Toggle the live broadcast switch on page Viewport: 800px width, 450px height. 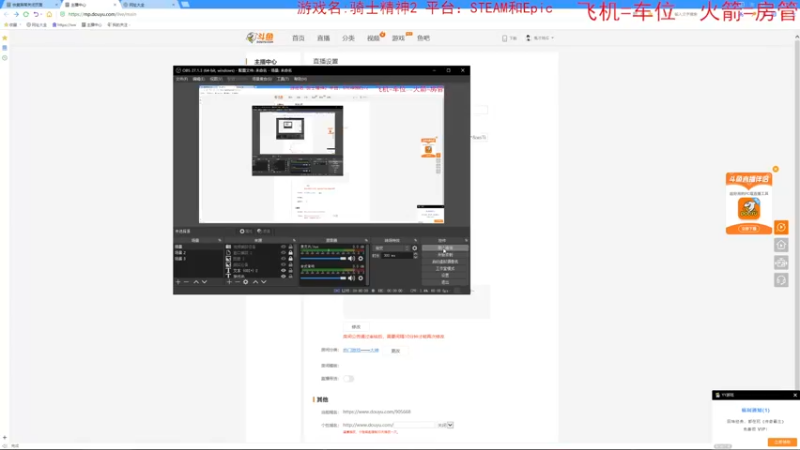[x=348, y=379]
